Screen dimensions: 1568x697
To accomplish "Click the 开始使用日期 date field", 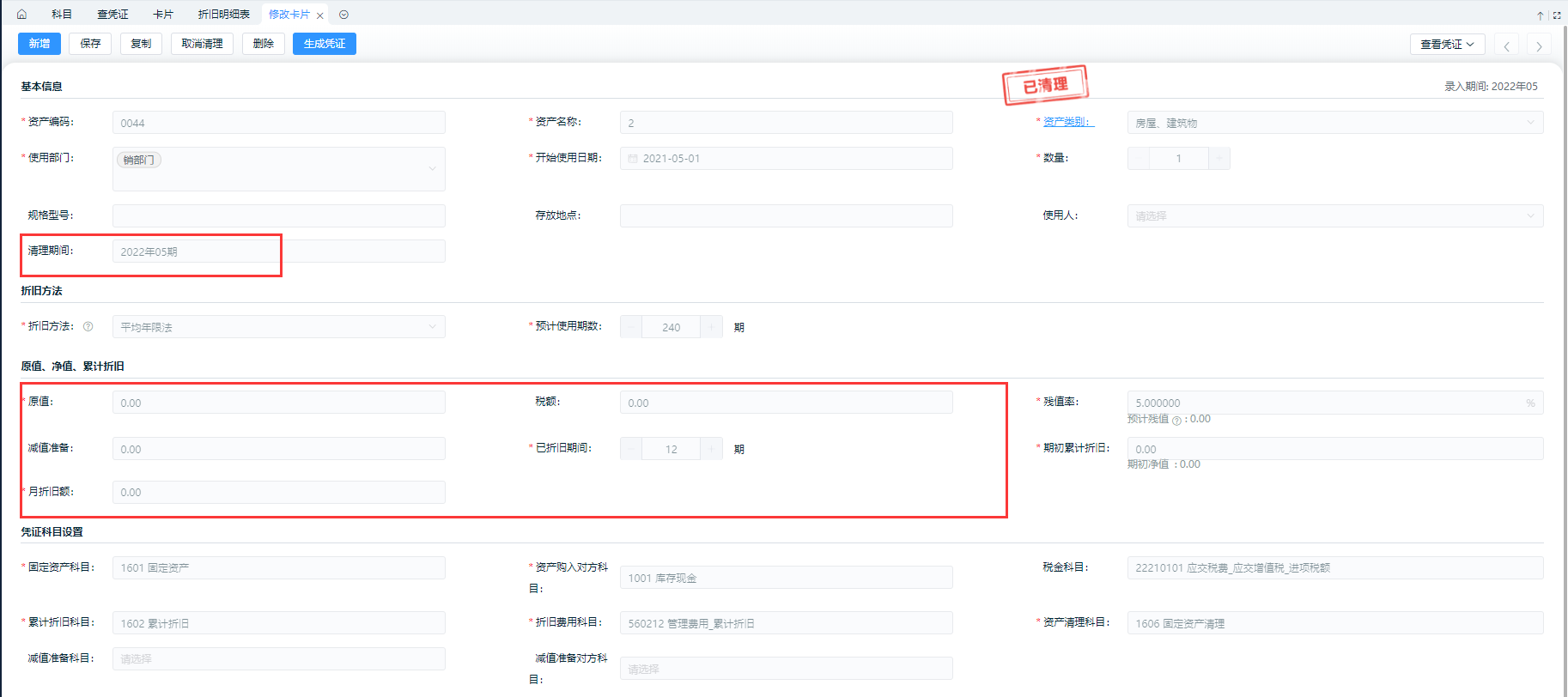I will tap(787, 159).
